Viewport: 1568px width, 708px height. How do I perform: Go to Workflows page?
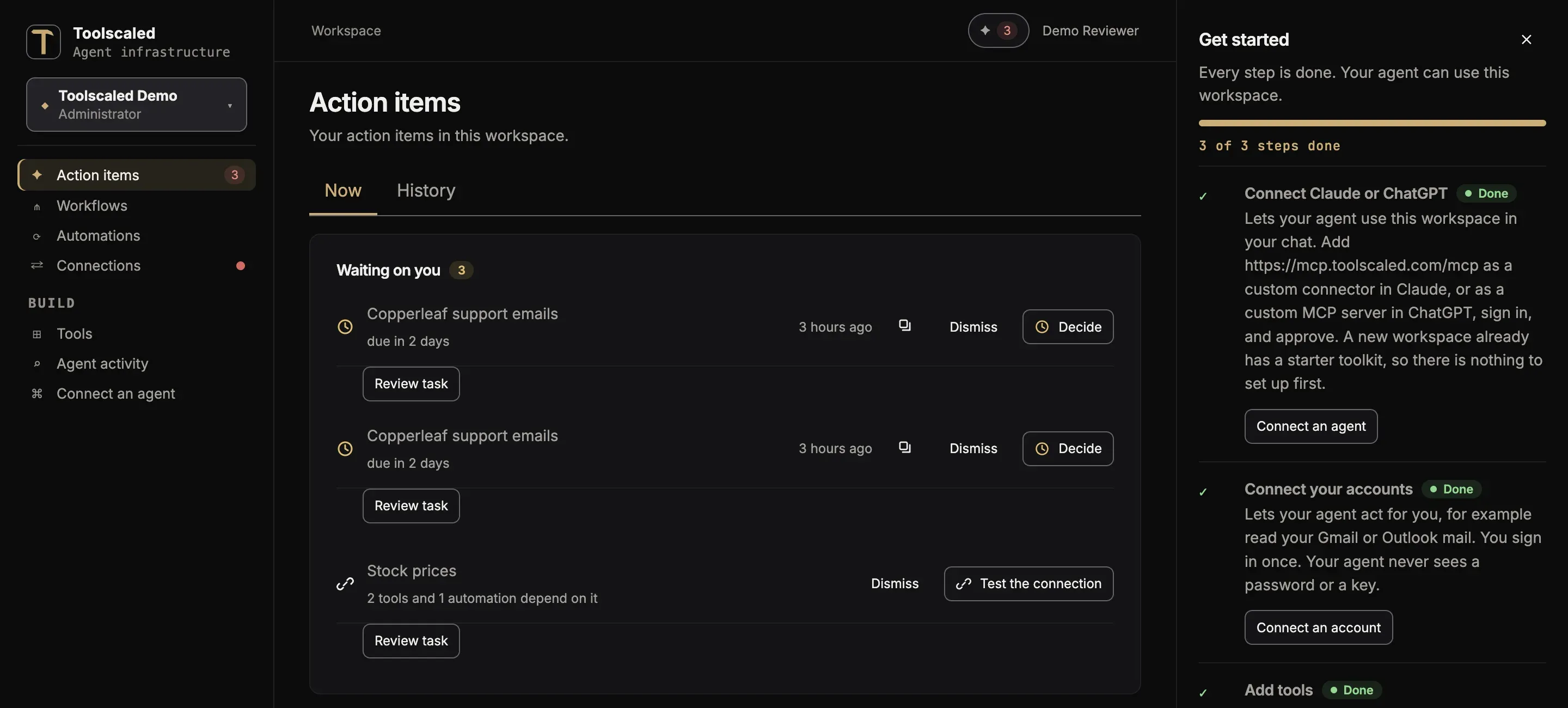(x=136, y=206)
